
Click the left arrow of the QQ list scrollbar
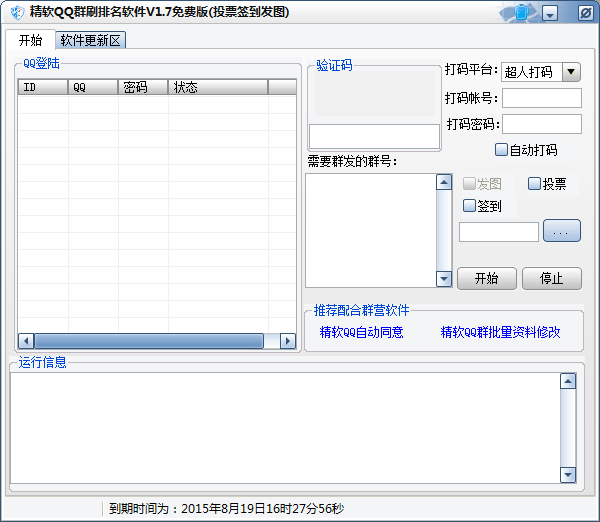pos(26,341)
